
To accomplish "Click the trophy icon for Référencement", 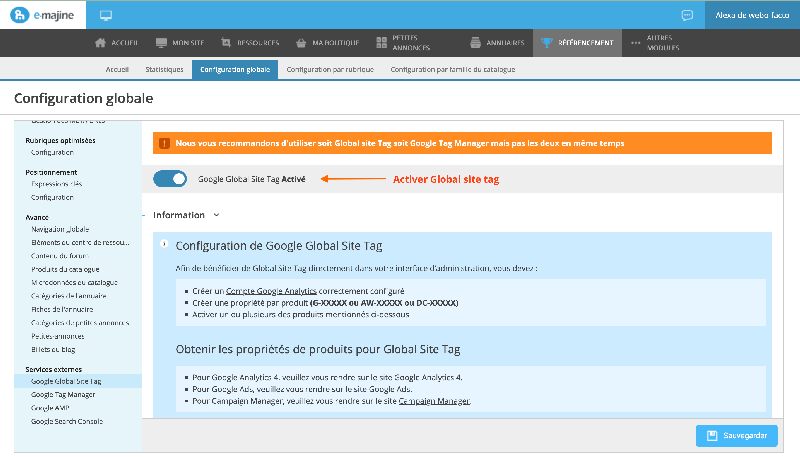I will pyautogui.click(x=546, y=43).
